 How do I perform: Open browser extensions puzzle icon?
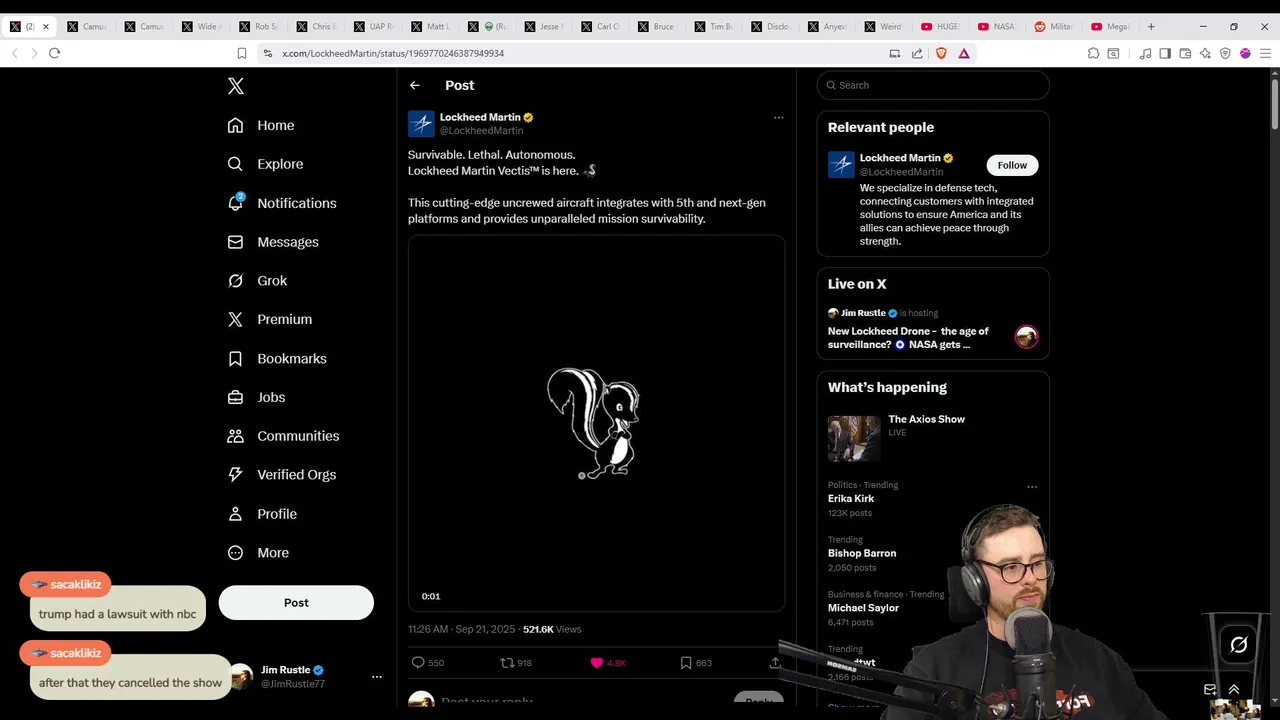point(1093,53)
